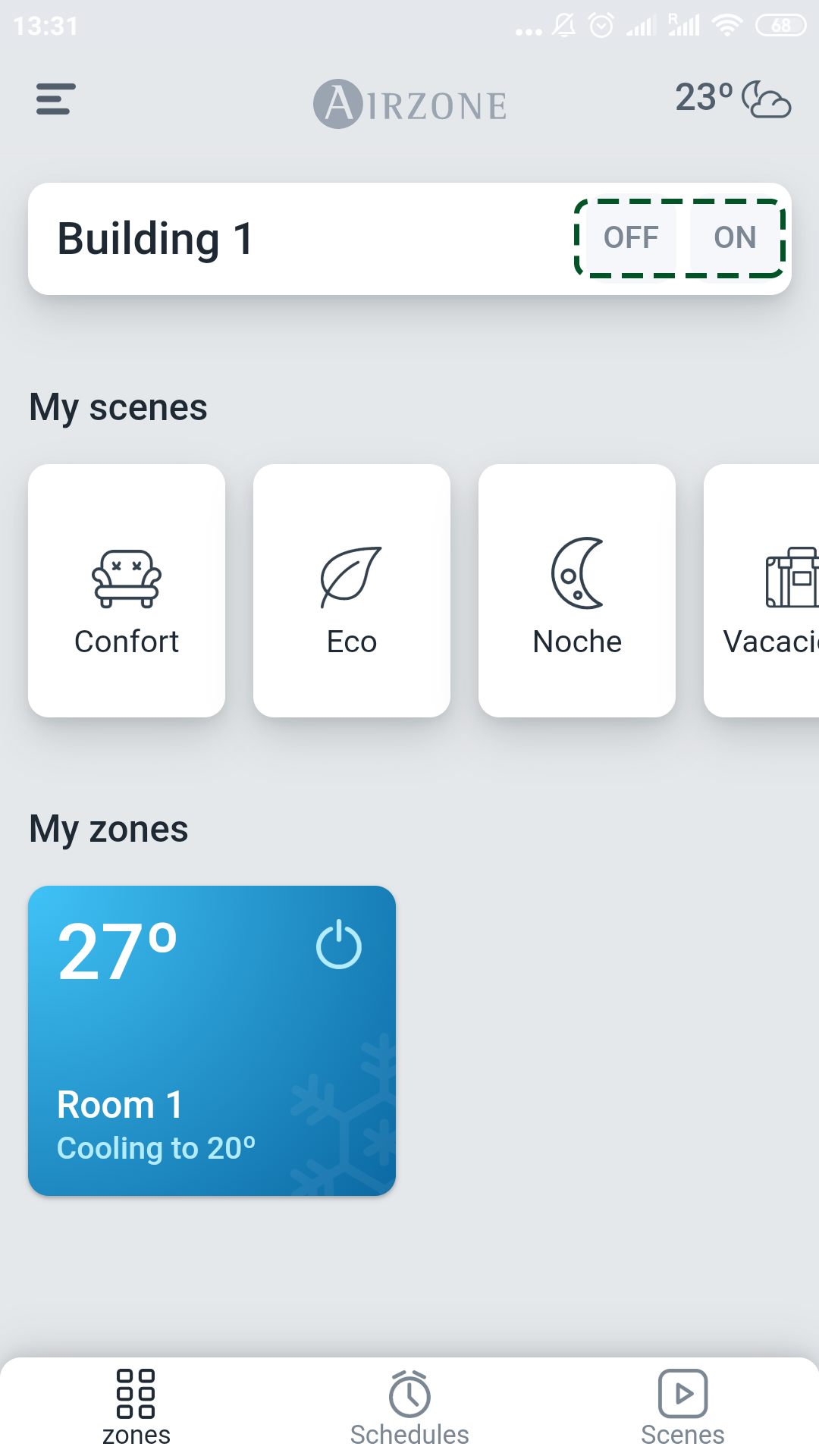Screen dimensions: 819x1456
Task: Turn Building 1 ON
Action: point(735,237)
